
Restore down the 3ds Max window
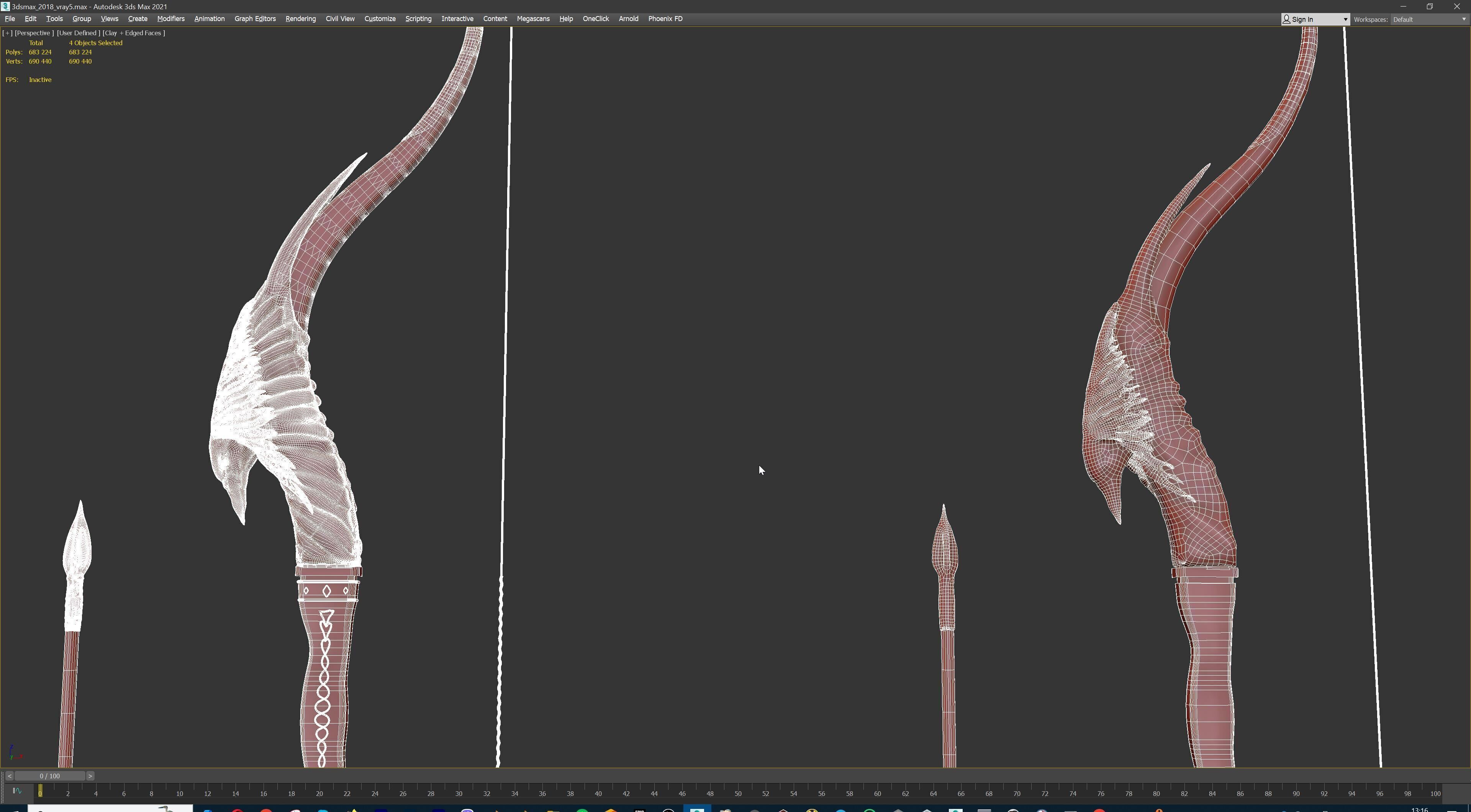coord(1430,6)
